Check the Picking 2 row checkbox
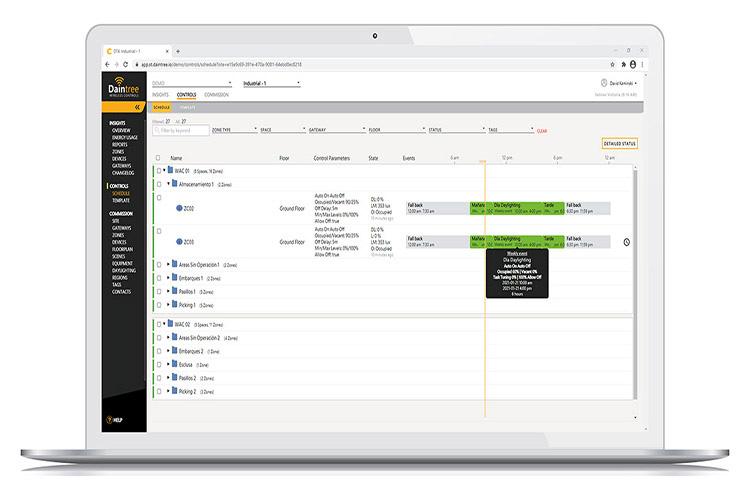Screen dimensions: 750x500 click(x=159, y=391)
